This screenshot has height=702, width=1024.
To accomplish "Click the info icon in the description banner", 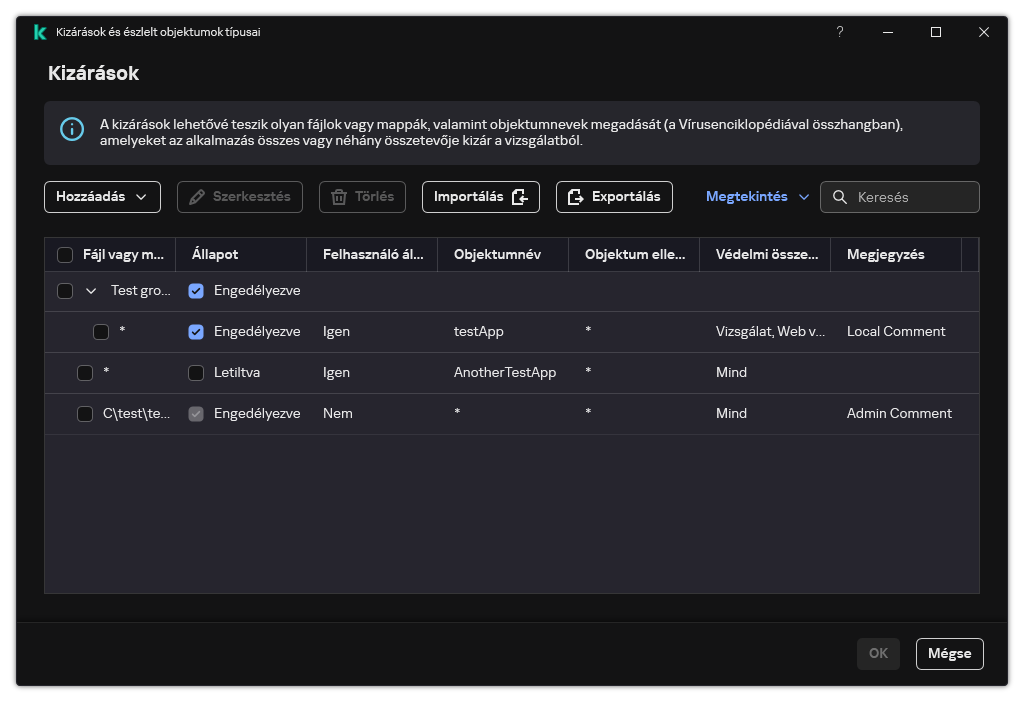I will coord(72,130).
